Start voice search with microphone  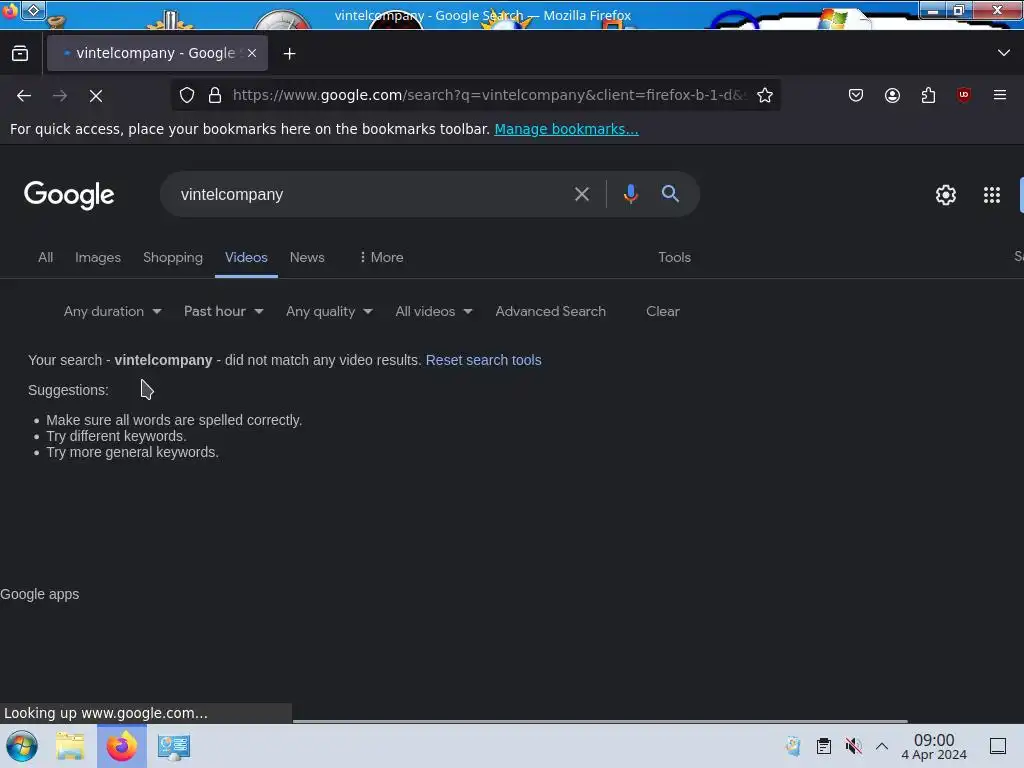630,194
